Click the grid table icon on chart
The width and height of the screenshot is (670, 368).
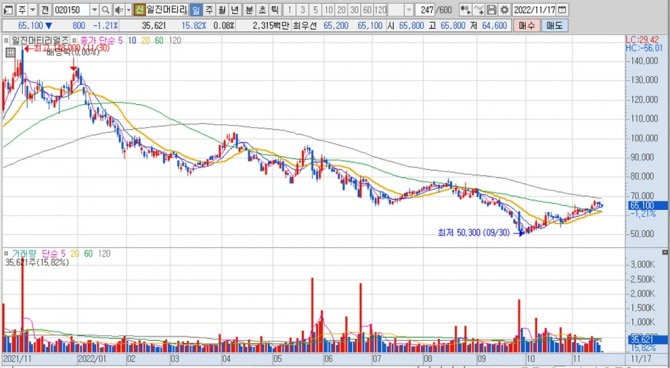[10, 53]
